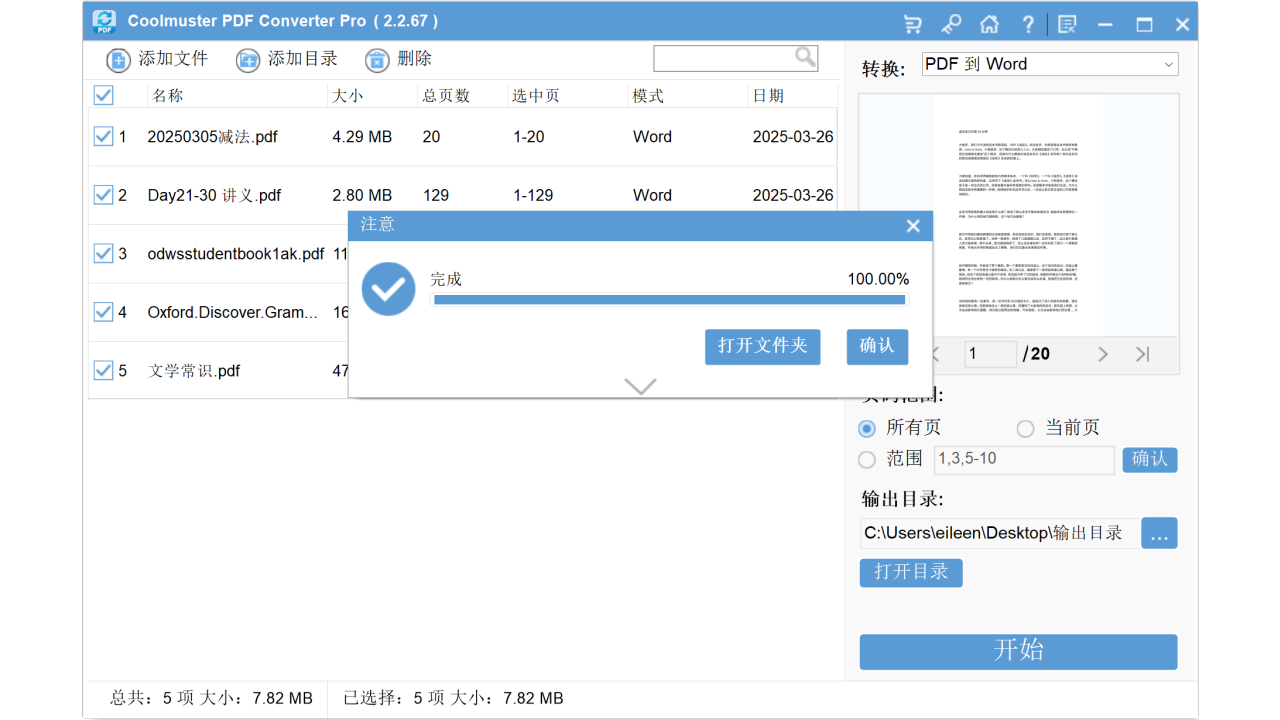
Task: Select the 当前页 radio option
Action: 1025,428
